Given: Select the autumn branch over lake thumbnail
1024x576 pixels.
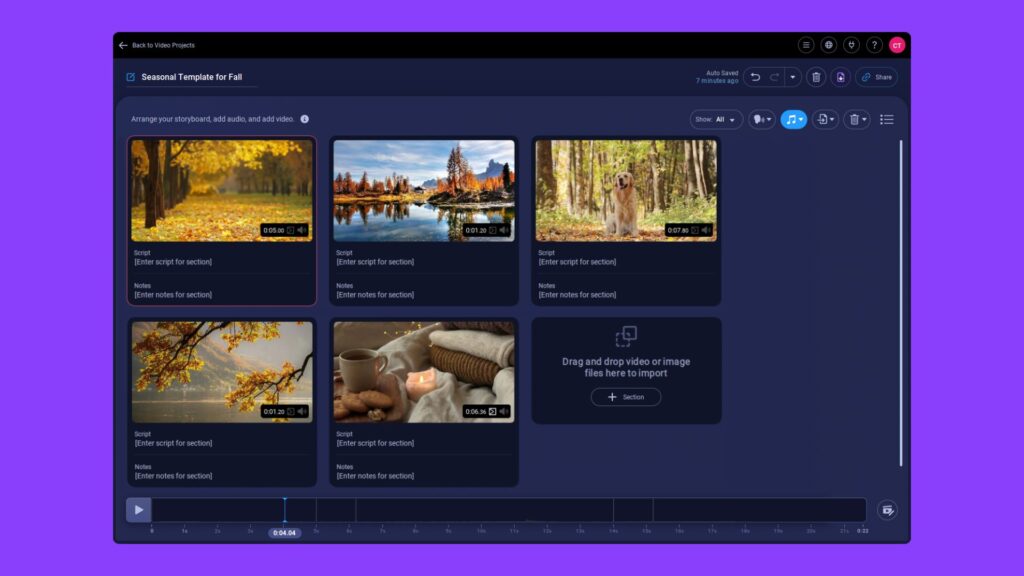Looking at the screenshot, I should click(x=222, y=372).
